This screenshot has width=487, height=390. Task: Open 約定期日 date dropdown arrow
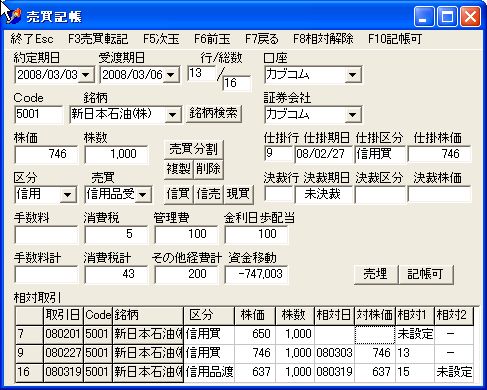pos(86,74)
